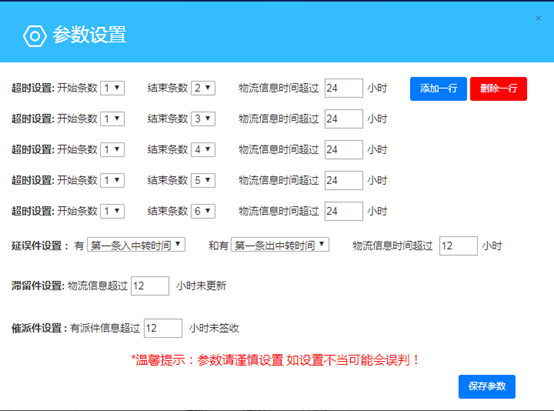Expand the 结束条数 dropdown showing 5
Viewport: 554px width, 411px height.
click(x=203, y=180)
